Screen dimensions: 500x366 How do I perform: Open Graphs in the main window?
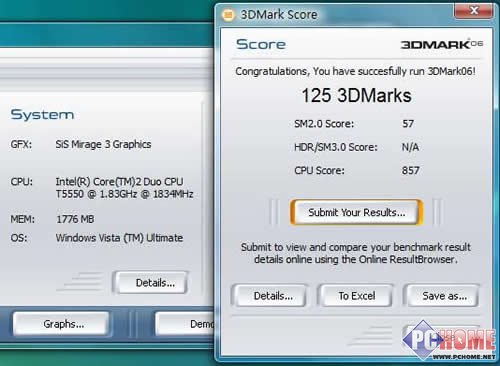click(61, 324)
